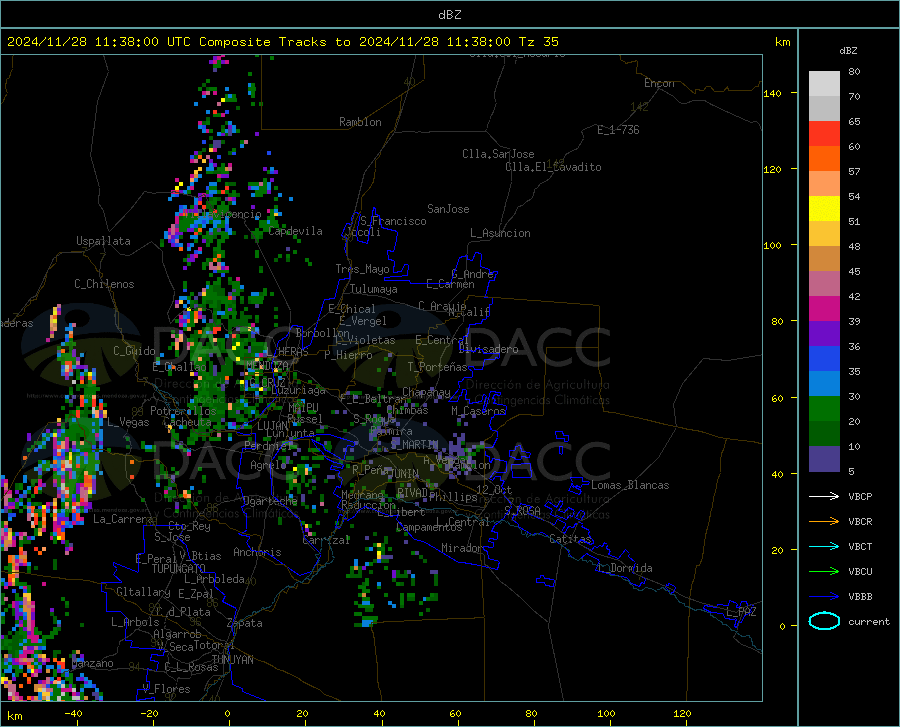This screenshot has height=727, width=900.
Task: Click the 'Tulumaya' place label
Action: 374,289
